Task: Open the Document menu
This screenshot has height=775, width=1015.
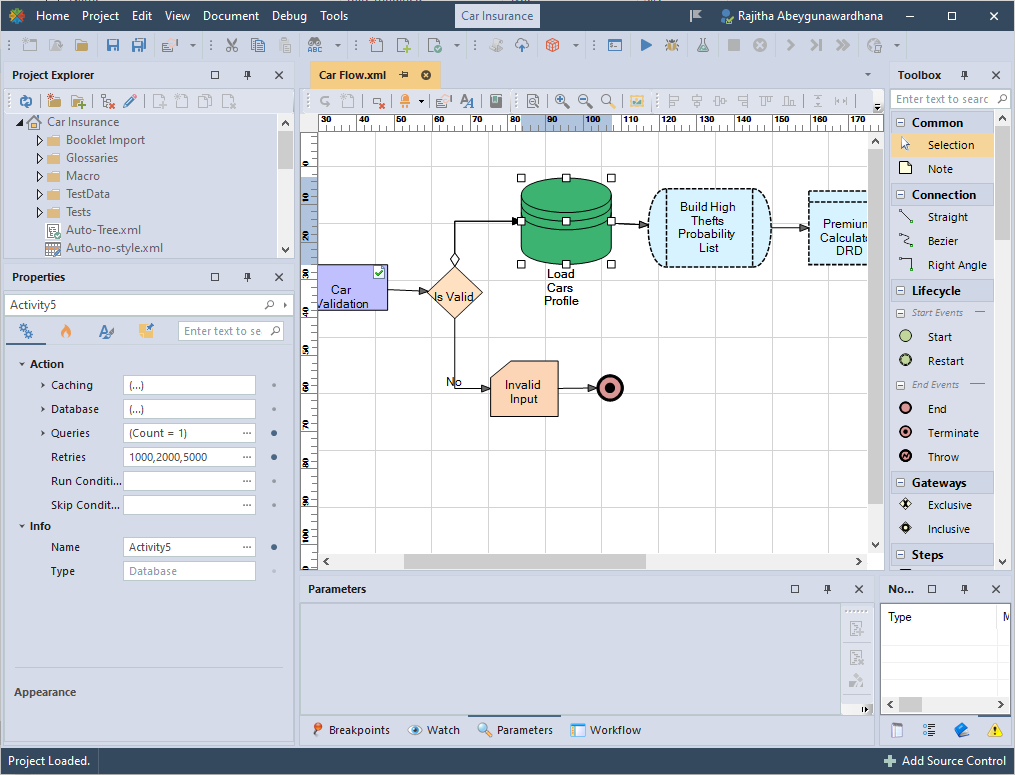Action: click(231, 16)
